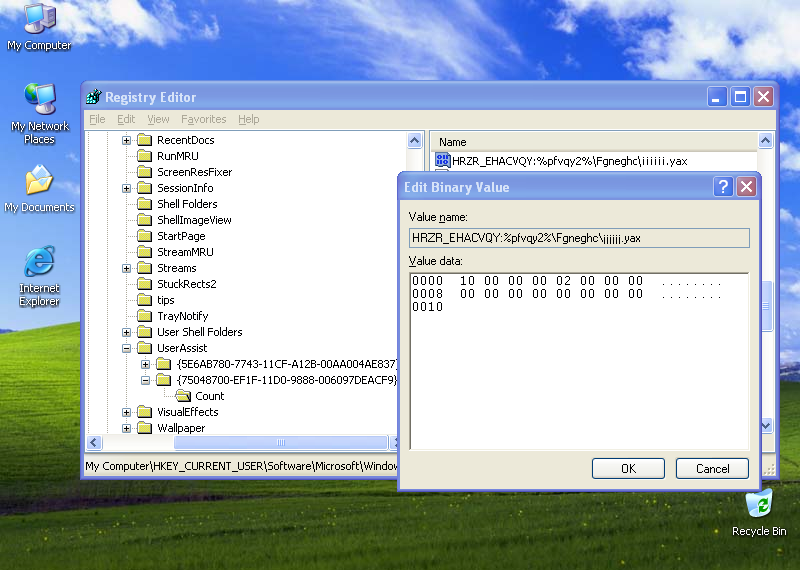Select the Shell Folders folder icon
800x570 pixels.
point(145,204)
